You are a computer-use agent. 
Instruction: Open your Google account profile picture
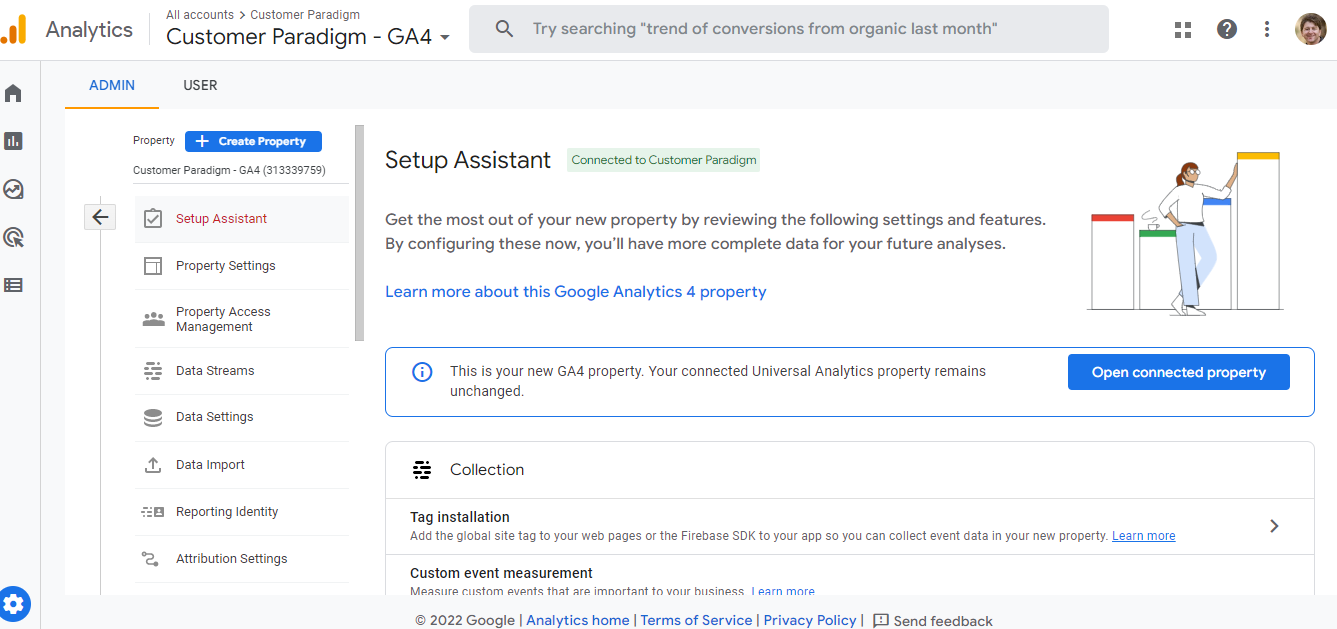click(x=1309, y=29)
